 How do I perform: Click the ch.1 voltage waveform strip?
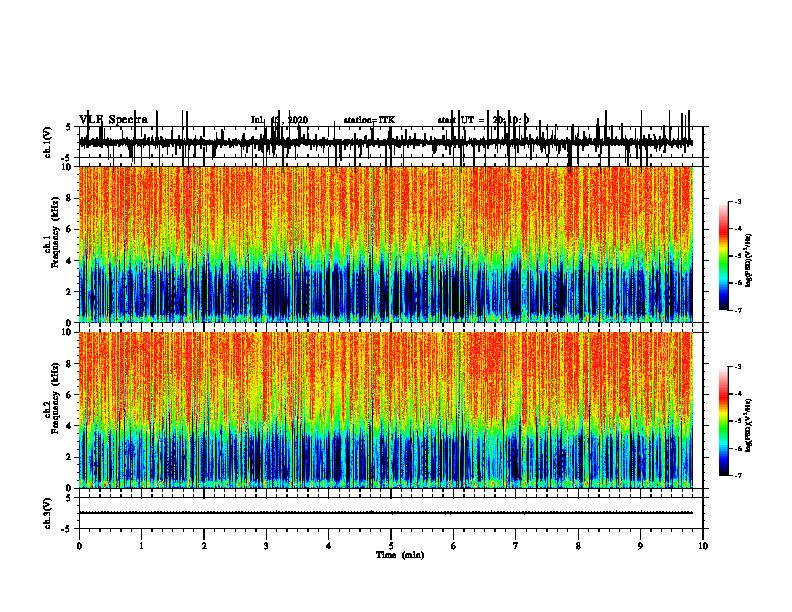[385, 142]
